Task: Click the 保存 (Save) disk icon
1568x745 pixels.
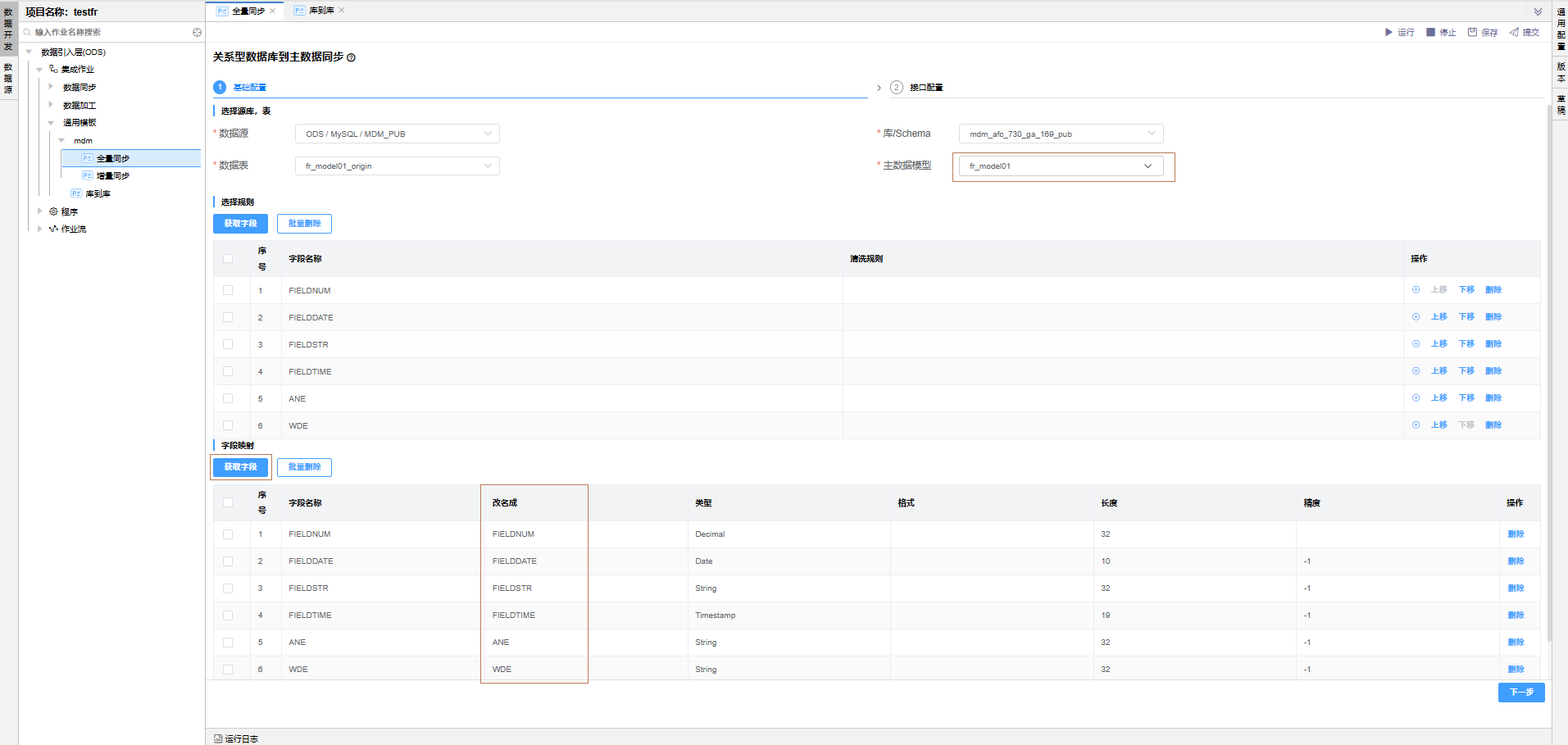Action: pyautogui.click(x=1472, y=33)
